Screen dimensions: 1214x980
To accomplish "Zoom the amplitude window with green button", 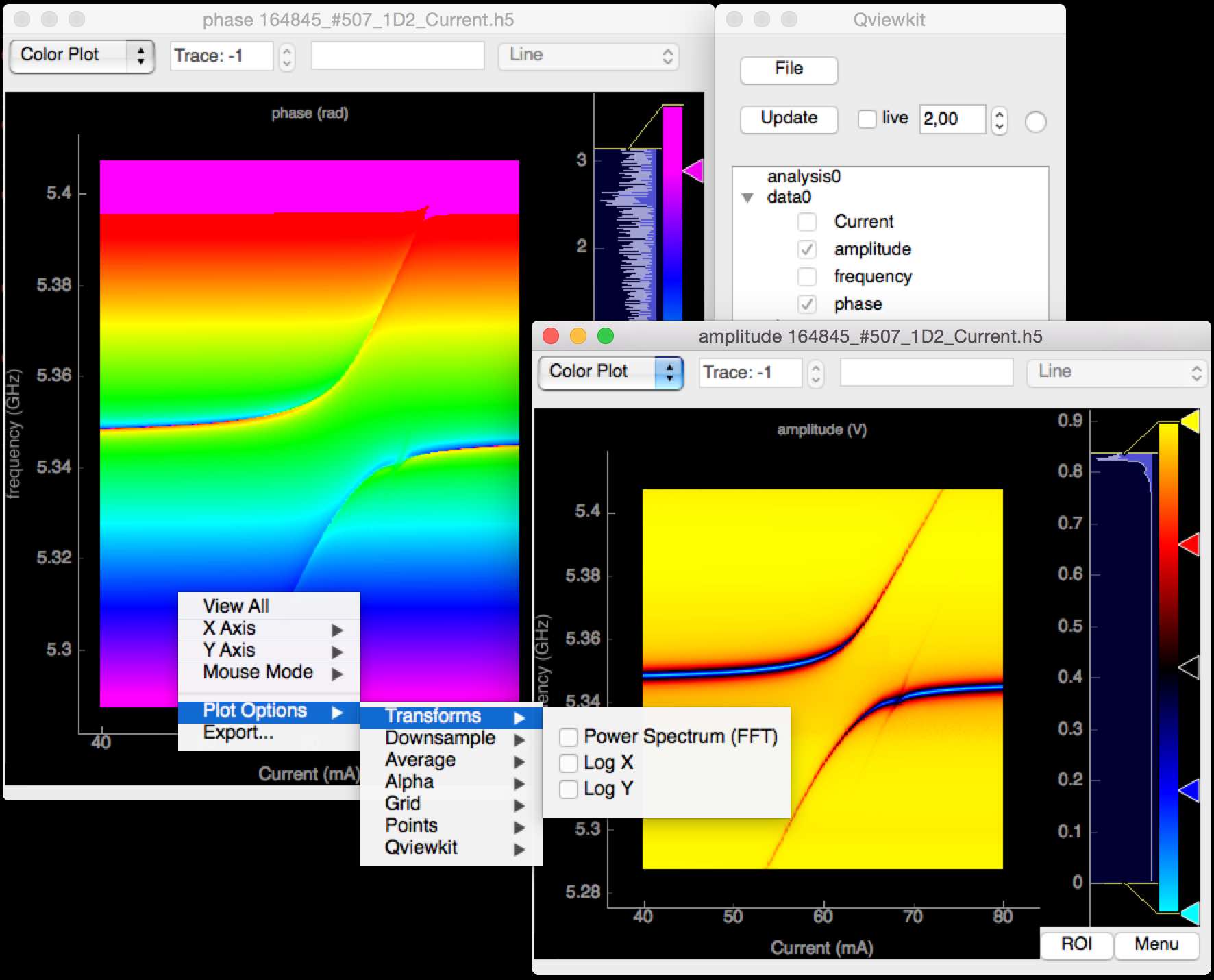I will pyautogui.click(x=606, y=336).
